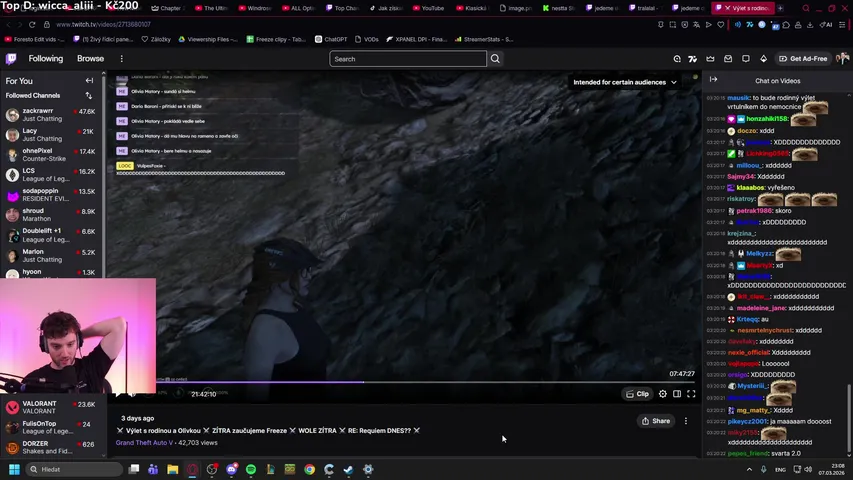Click the Task View taskbar icon

point(134,469)
